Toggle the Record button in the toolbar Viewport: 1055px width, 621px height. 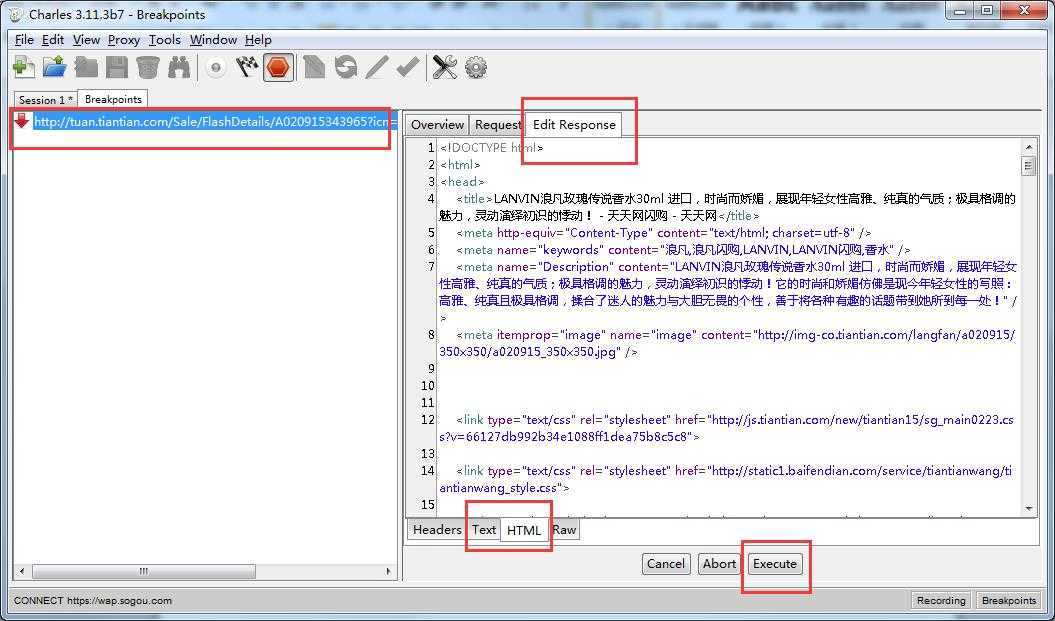(216, 68)
